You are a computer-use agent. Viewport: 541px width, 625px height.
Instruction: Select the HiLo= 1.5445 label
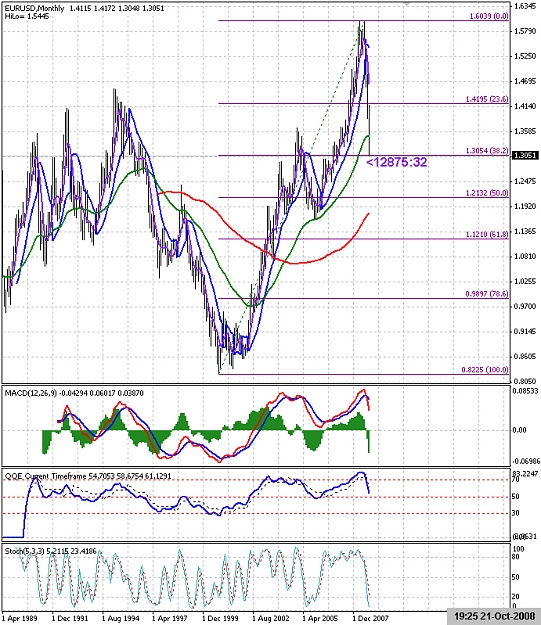point(27,16)
